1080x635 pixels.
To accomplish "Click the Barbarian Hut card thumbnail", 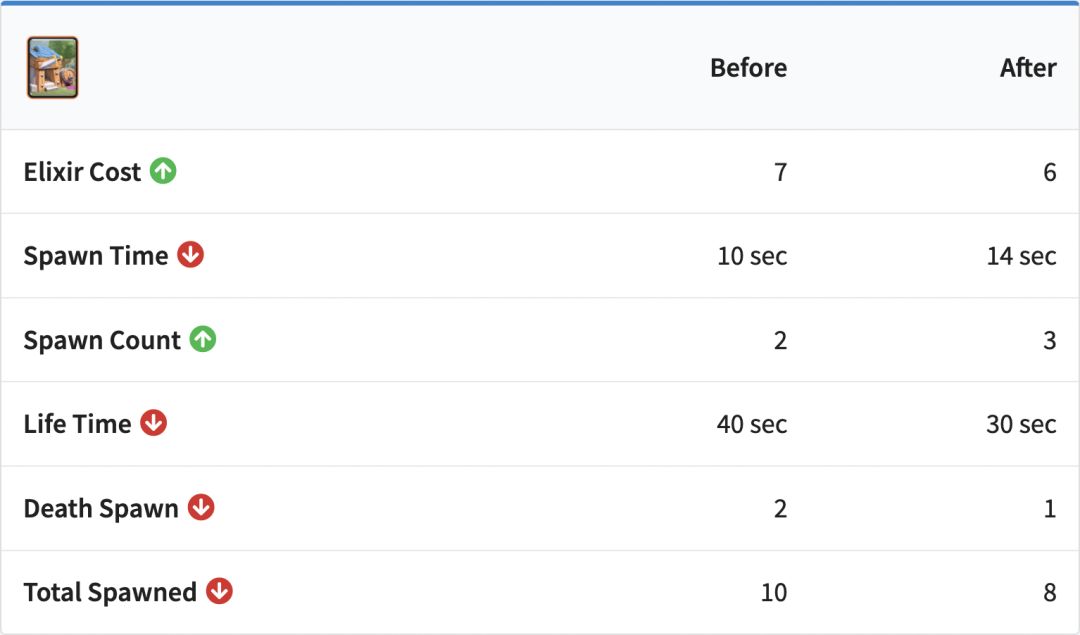I will (52, 68).
